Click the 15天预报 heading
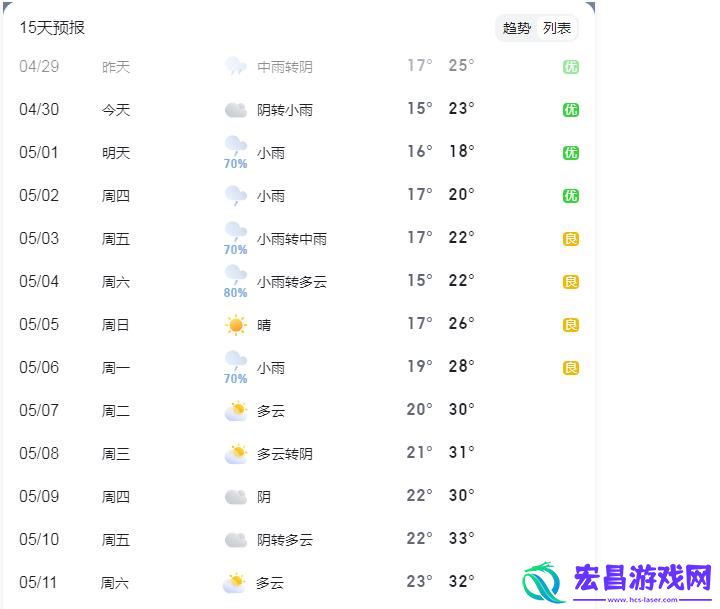Image resolution: width=720 pixels, height=609 pixels. pyautogui.click(x=52, y=28)
